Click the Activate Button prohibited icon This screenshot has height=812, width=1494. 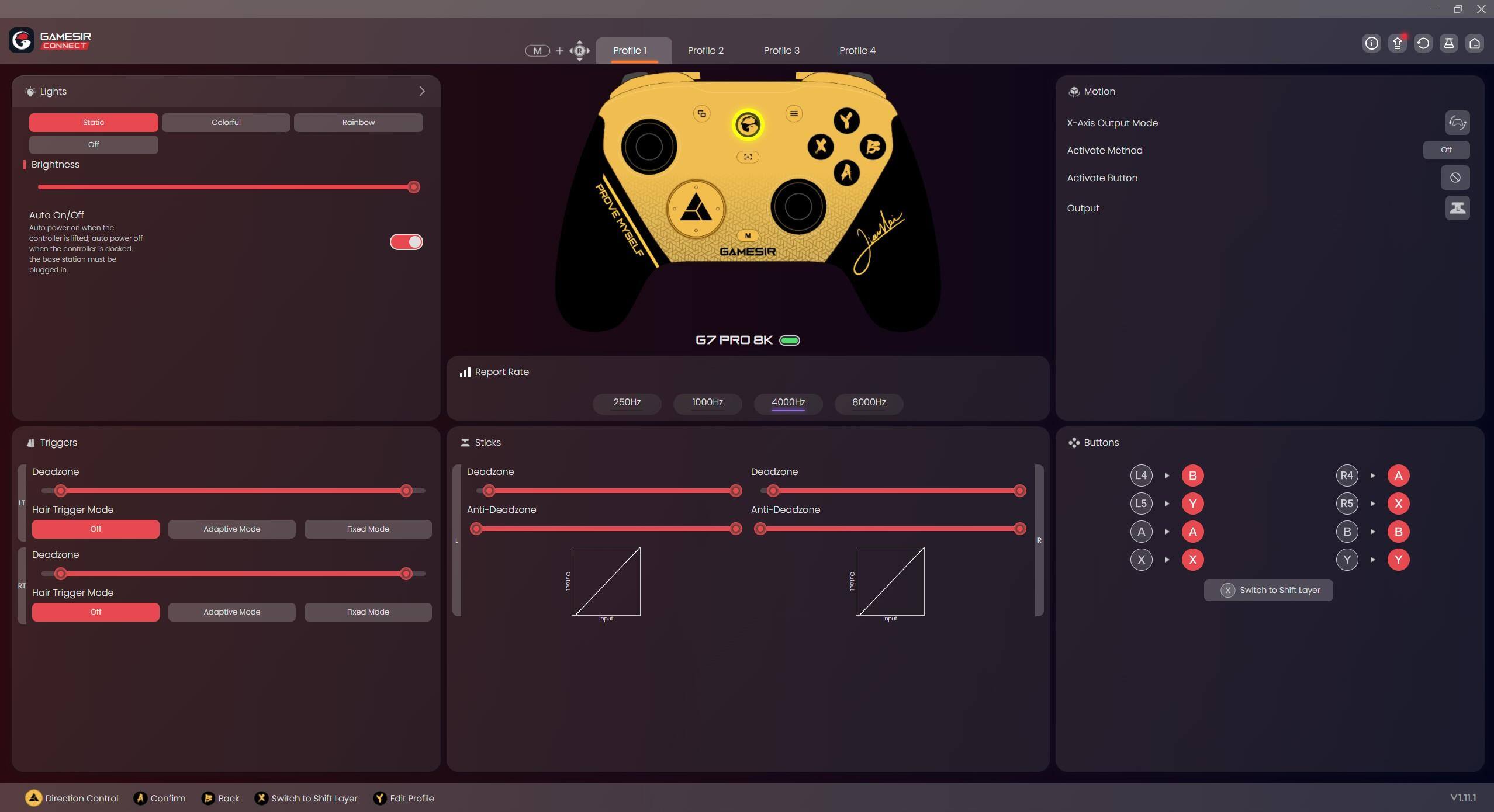pos(1455,178)
